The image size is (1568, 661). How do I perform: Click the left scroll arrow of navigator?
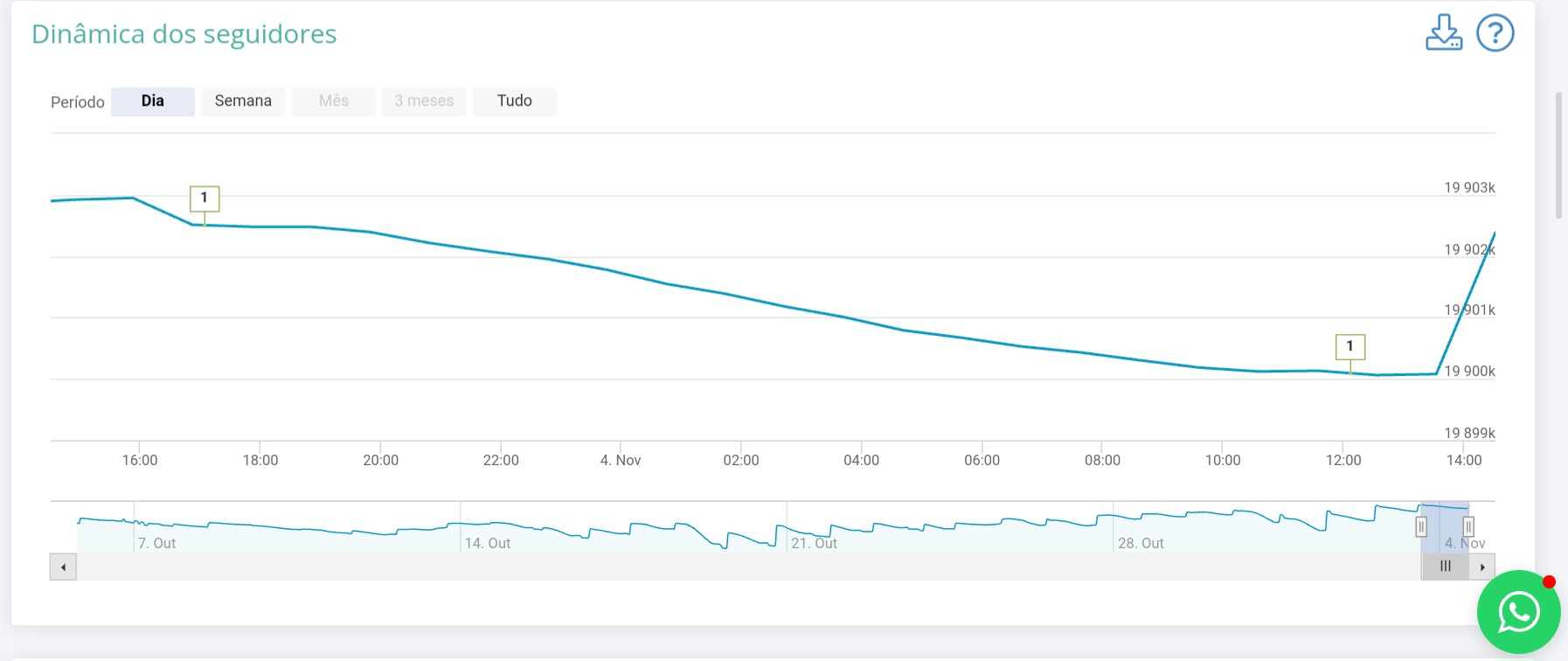[x=63, y=567]
